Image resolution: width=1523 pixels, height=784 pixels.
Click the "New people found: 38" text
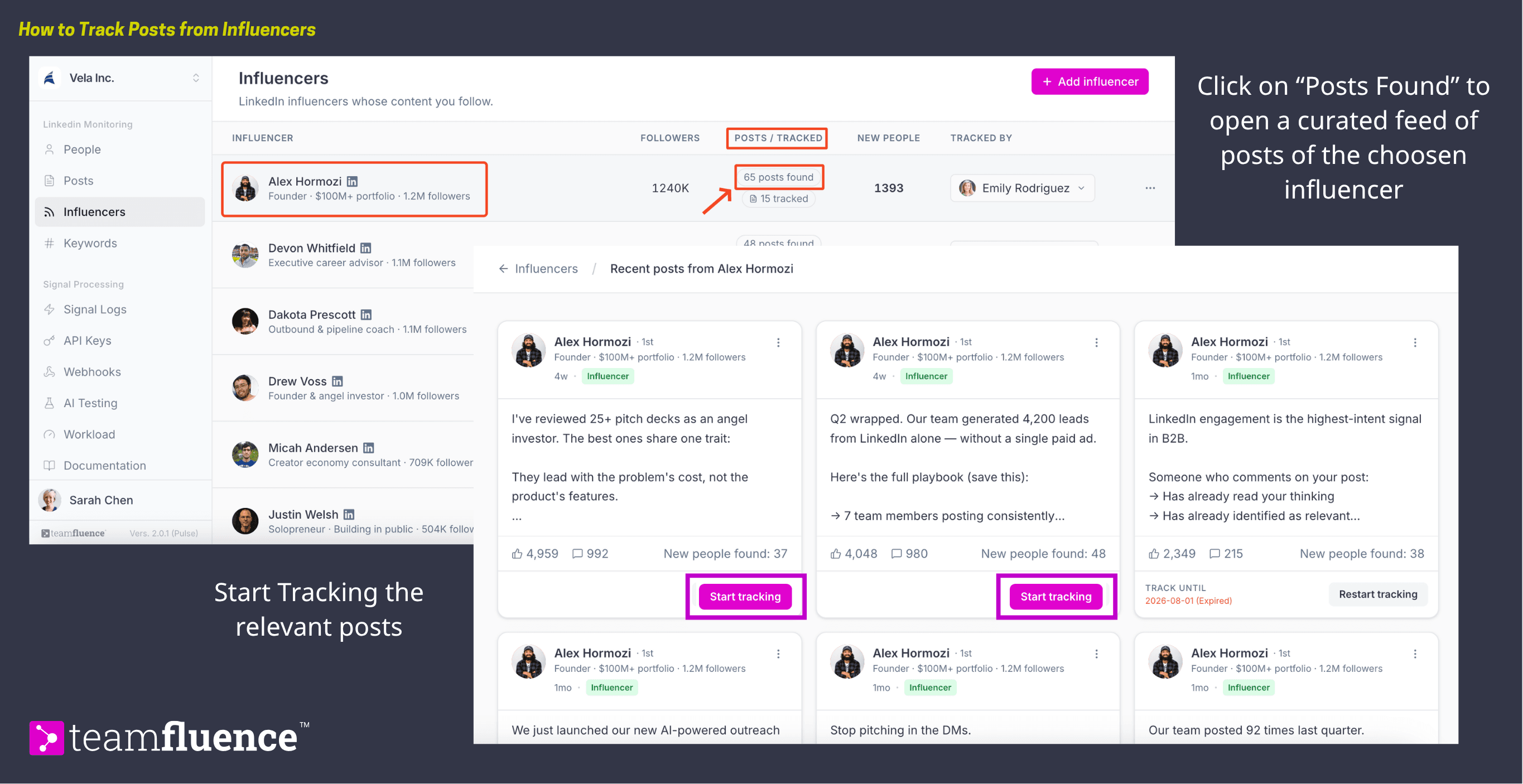pyautogui.click(x=1362, y=554)
